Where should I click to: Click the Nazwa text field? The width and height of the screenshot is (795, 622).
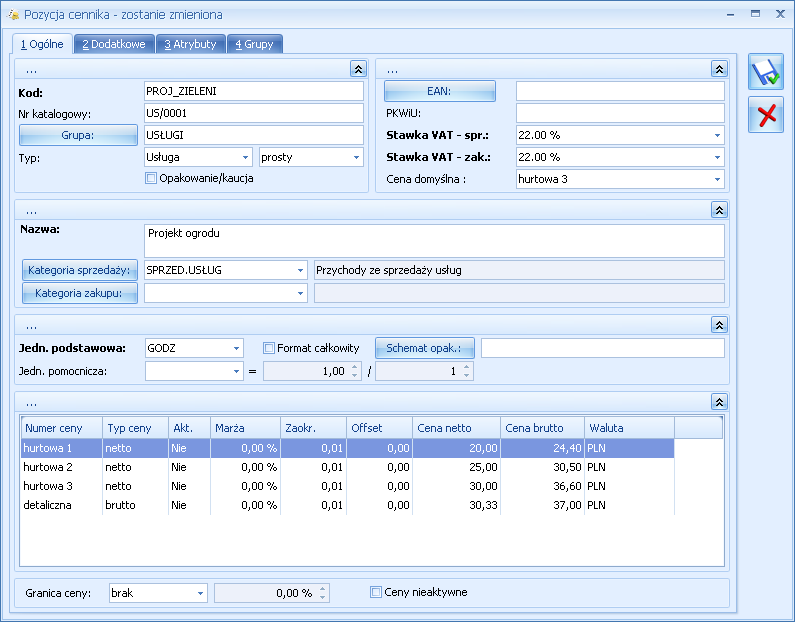[x=434, y=241]
